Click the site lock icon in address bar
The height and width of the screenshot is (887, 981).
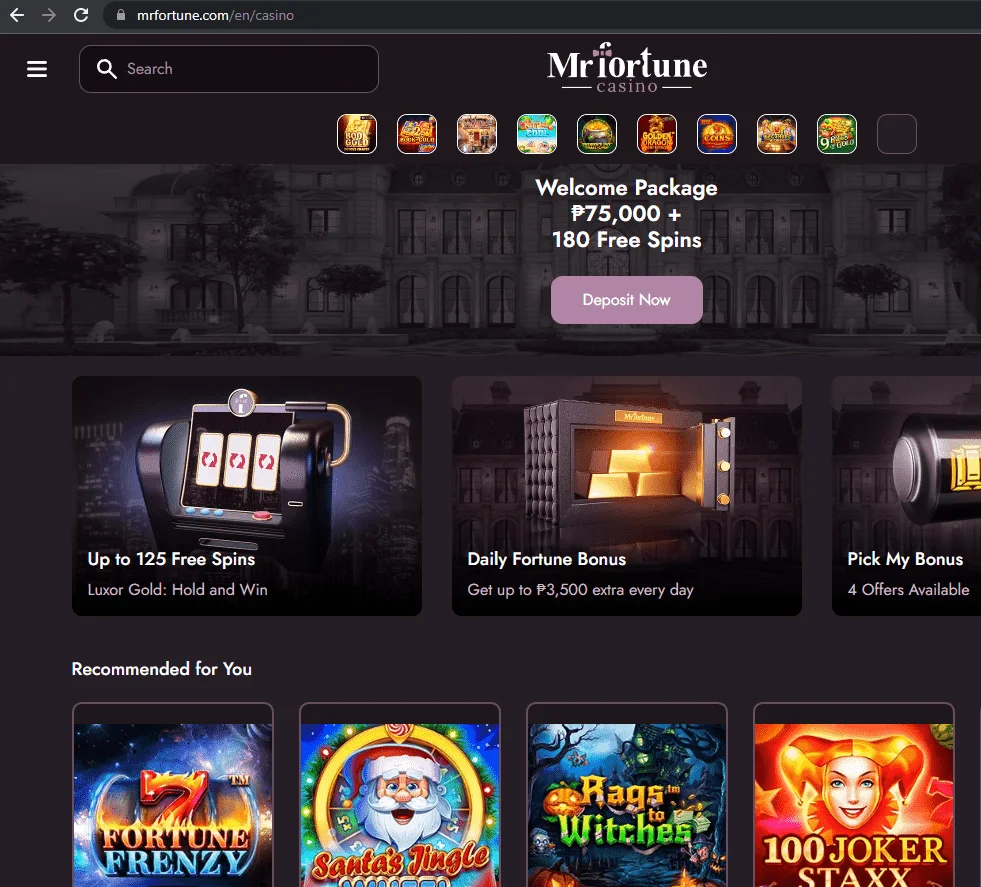tap(121, 15)
